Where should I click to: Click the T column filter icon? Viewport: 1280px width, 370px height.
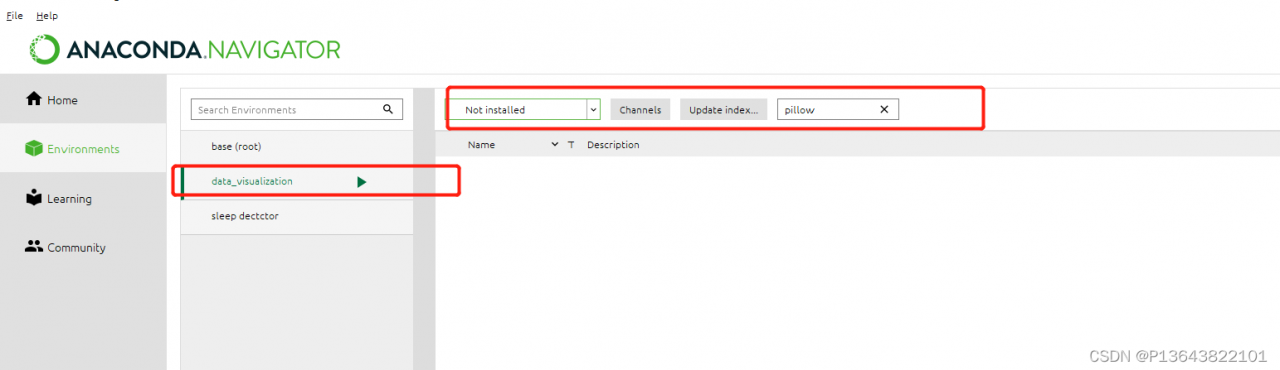pyautogui.click(x=571, y=145)
